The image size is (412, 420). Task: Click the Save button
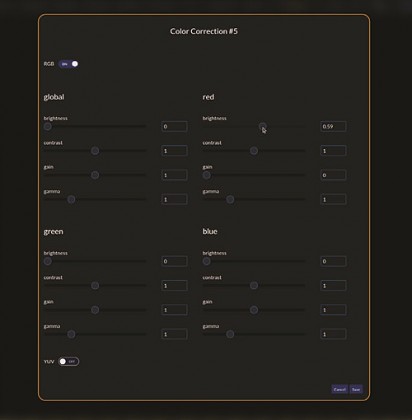[x=356, y=389]
